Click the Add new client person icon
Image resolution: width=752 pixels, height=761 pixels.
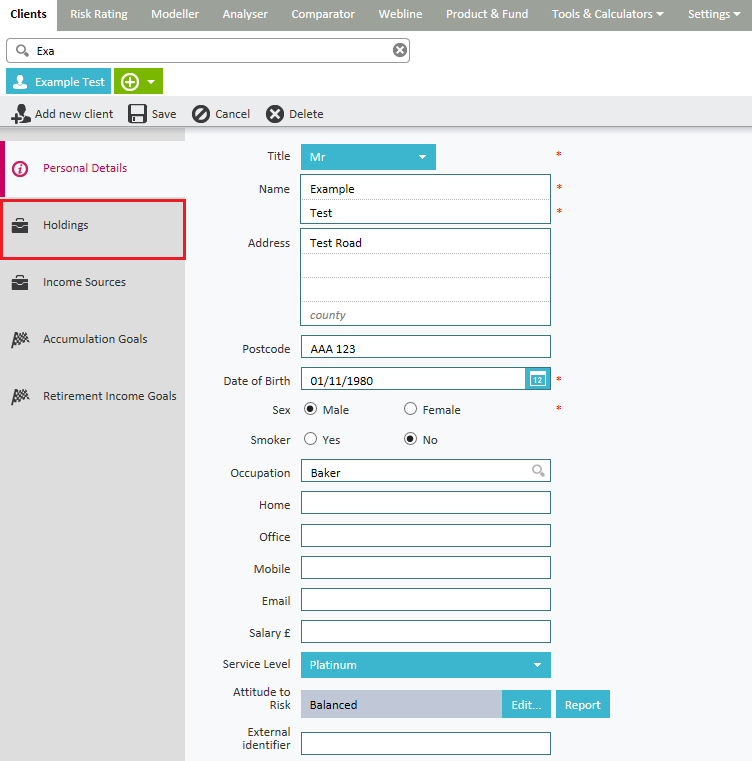click(x=20, y=114)
